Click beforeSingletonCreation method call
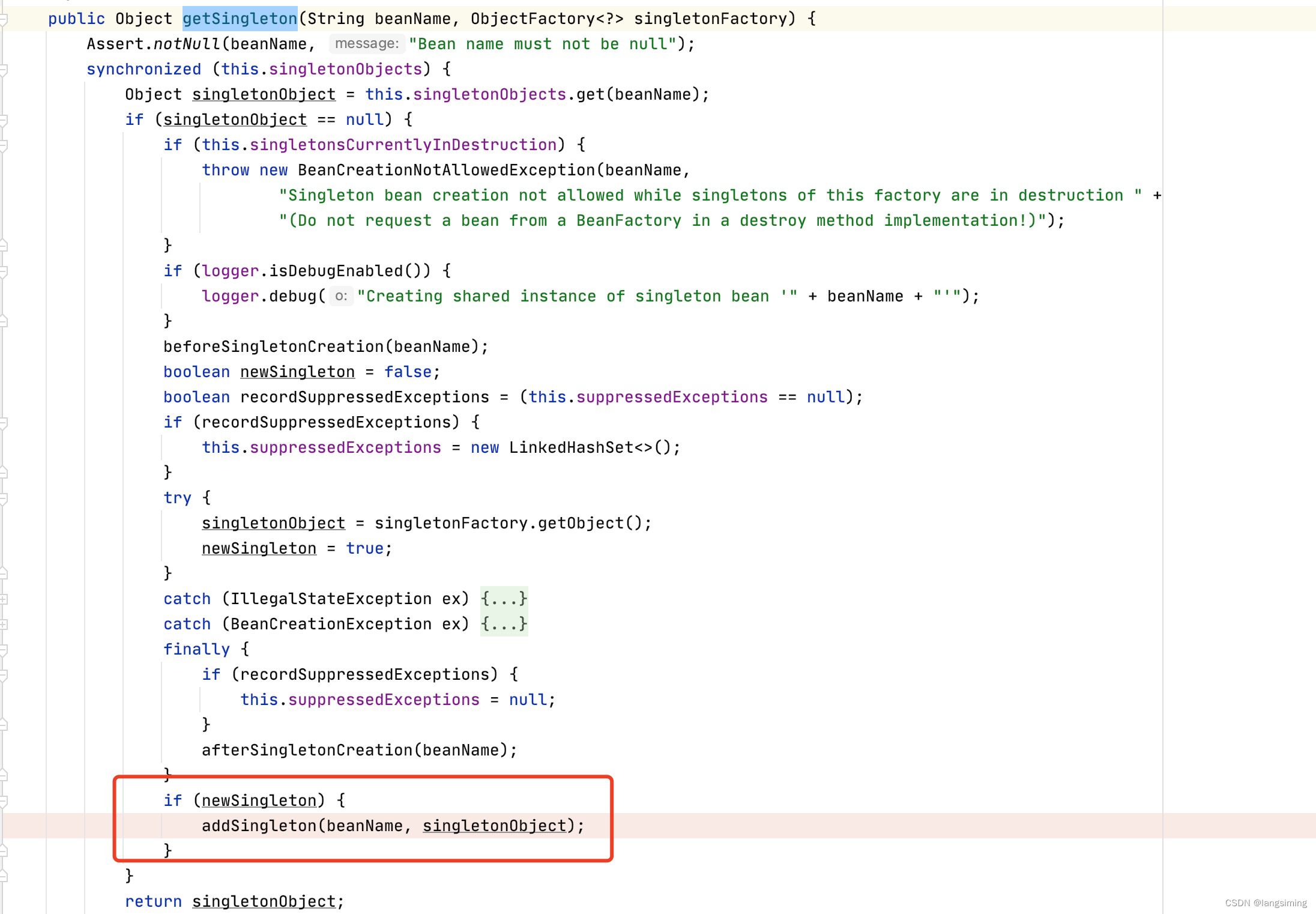This screenshot has width=1316, height=914. pos(273,347)
